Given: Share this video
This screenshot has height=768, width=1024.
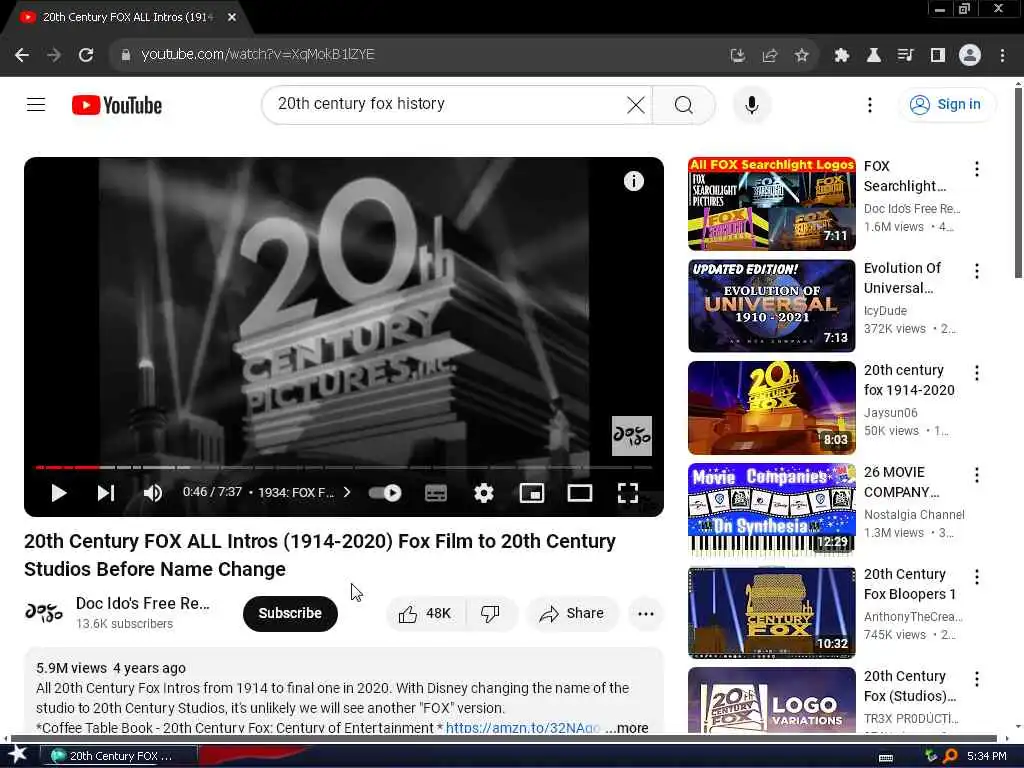Looking at the screenshot, I should (x=571, y=613).
